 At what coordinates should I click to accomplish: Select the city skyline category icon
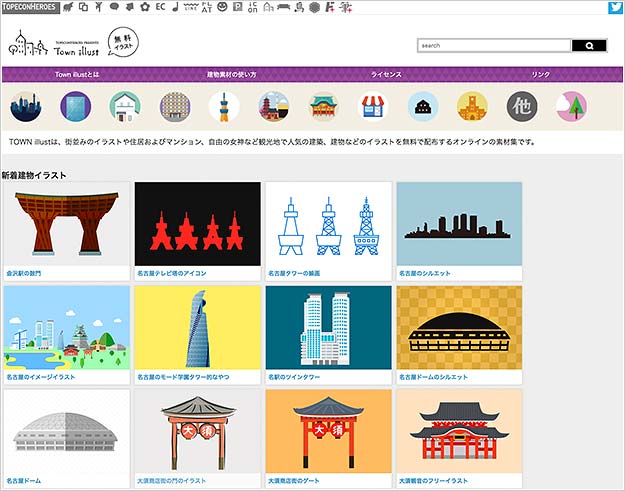[x=26, y=106]
